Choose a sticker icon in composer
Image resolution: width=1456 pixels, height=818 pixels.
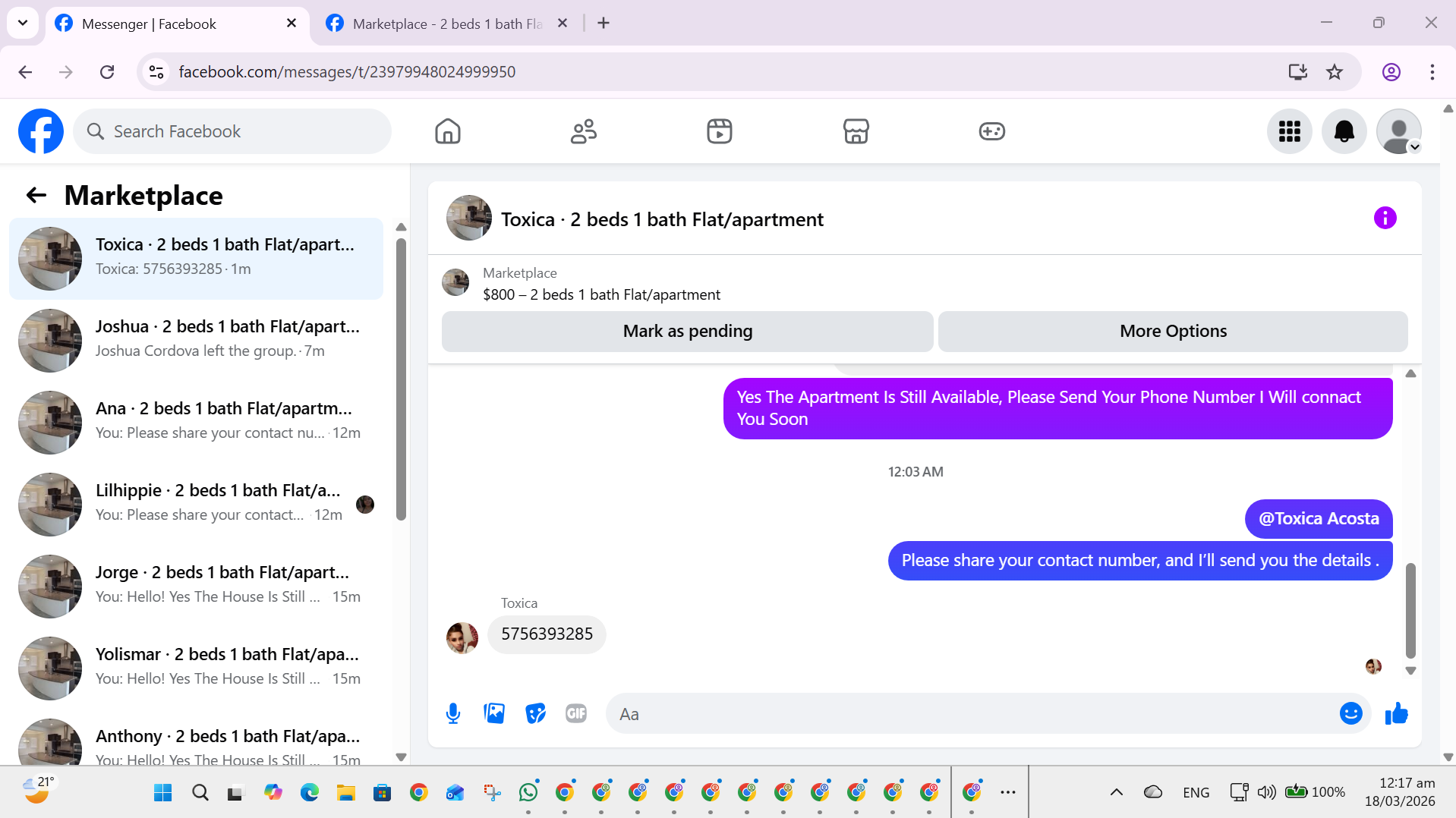(x=535, y=714)
